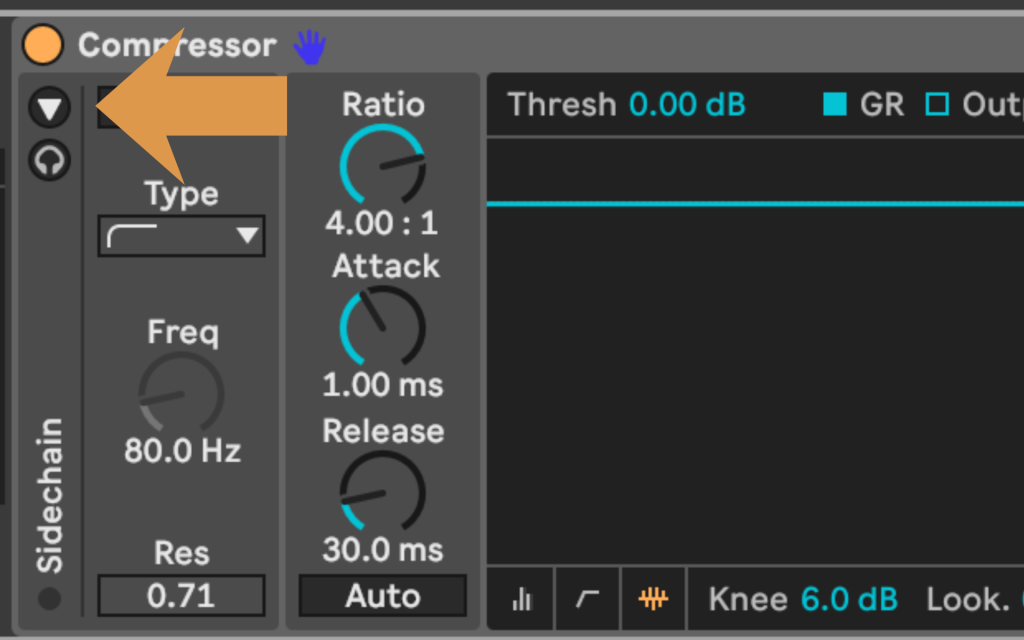The height and width of the screenshot is (640, 1024).
Task: Toggle the Compressor device activator on/off
Action: tap(42, 45)
